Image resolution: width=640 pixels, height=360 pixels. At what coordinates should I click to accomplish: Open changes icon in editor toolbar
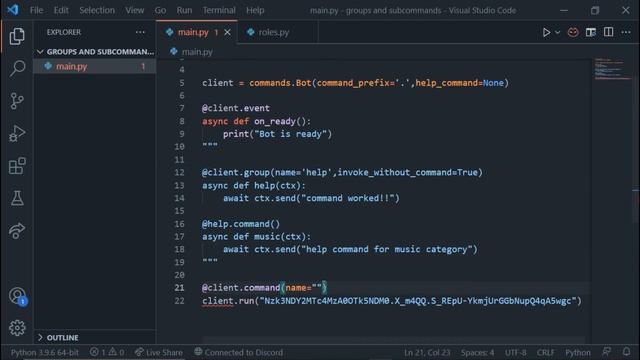(591, 32)
